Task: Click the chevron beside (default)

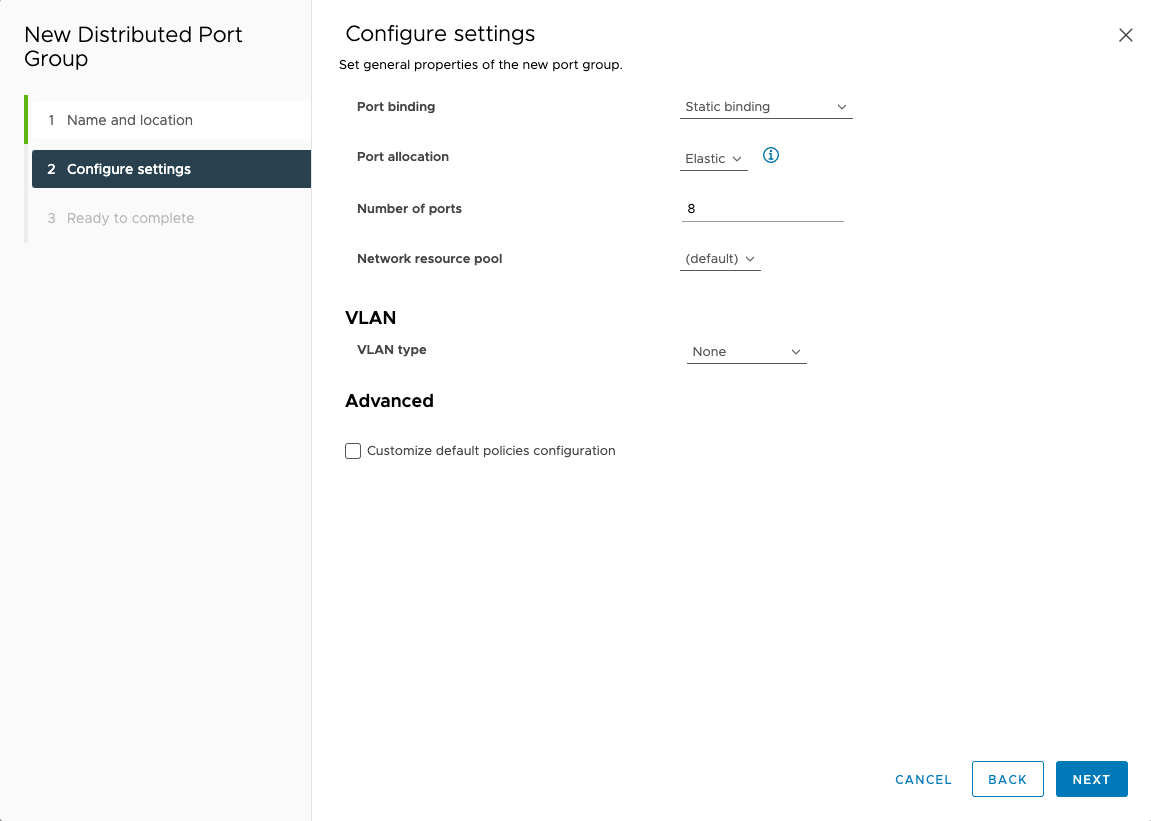Action: 749,258
